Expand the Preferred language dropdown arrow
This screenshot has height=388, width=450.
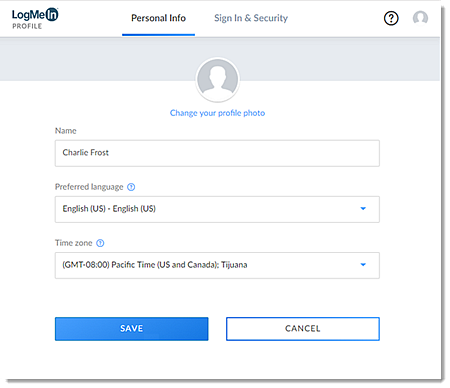coord(363,209)
